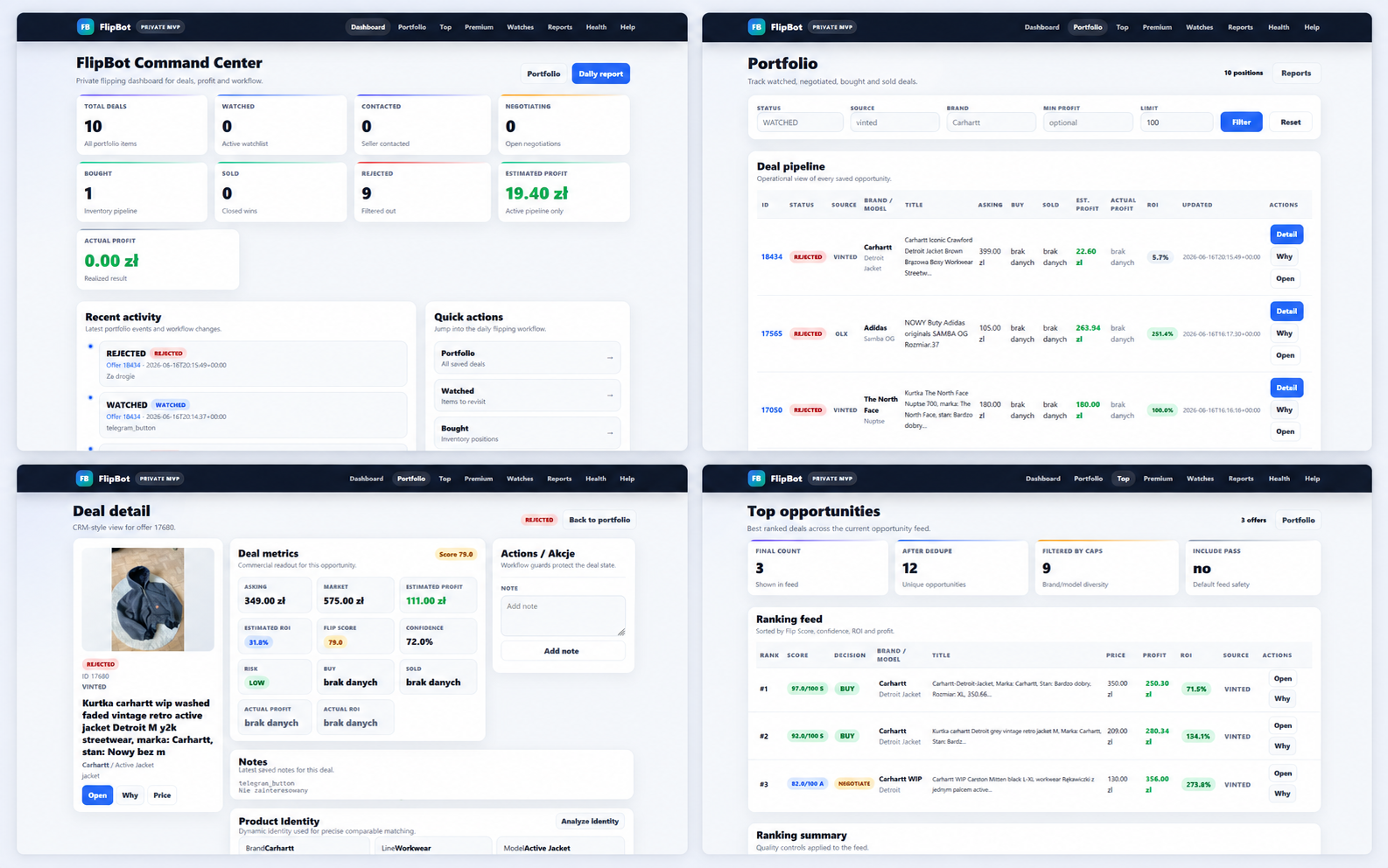Open deal ID 18434 link in the pipeline
This screenshot has height=868, width=1388.
click(772, 257)
